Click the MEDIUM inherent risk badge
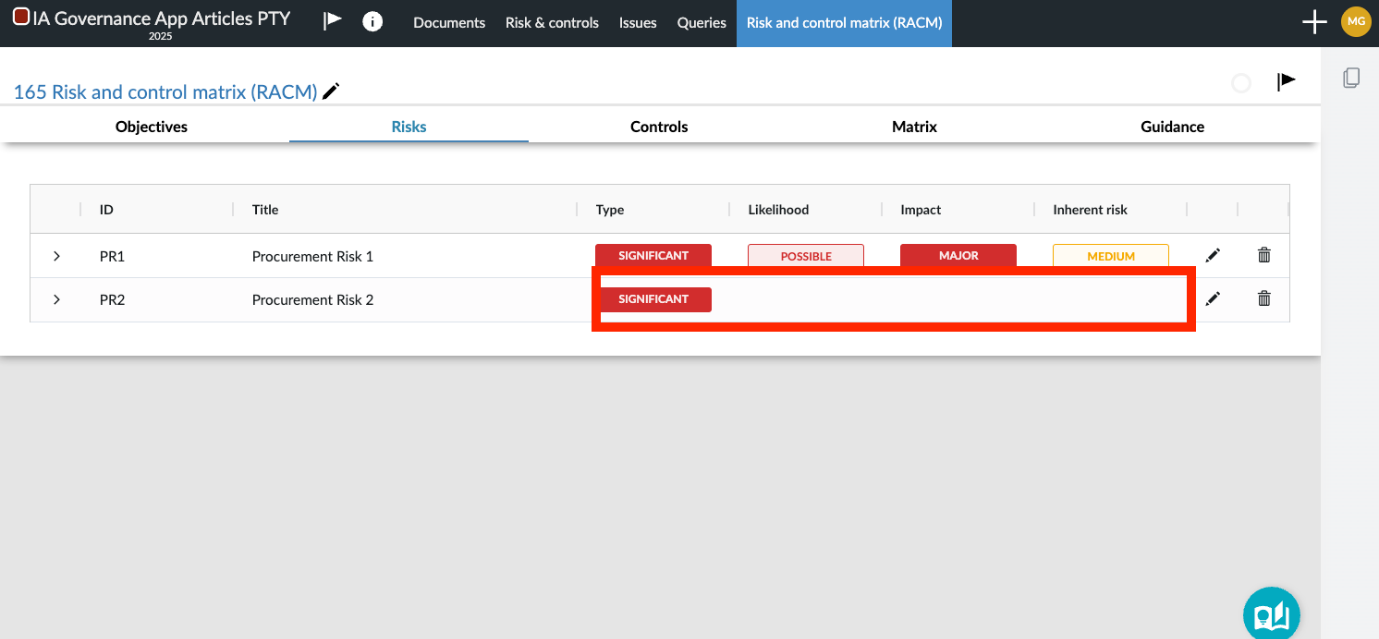The image size is (1379, 639). [x=1111, y=256]
